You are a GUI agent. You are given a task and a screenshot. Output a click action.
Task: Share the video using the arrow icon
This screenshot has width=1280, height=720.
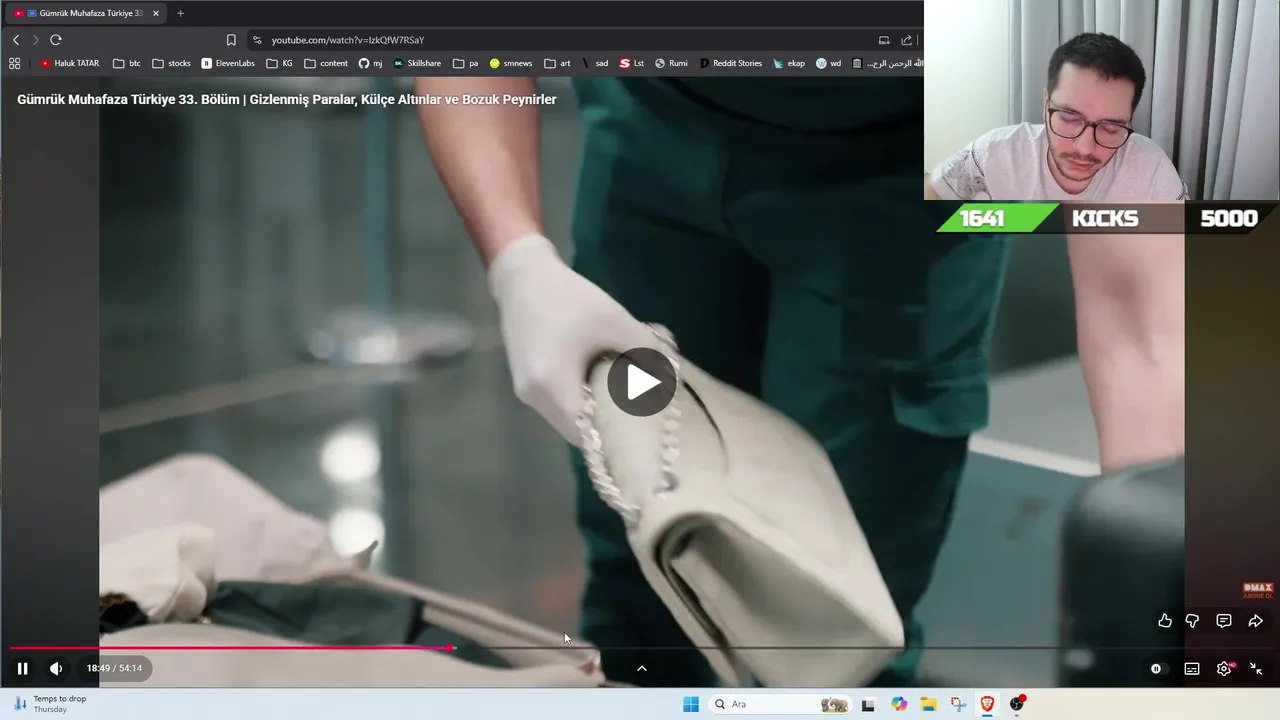[1256, 621]
